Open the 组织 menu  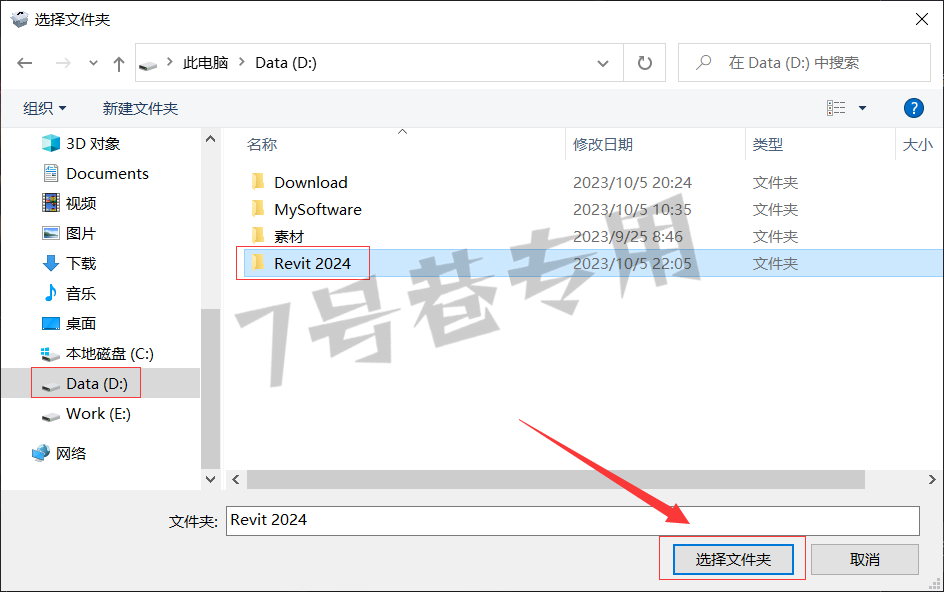click(45, 108)
